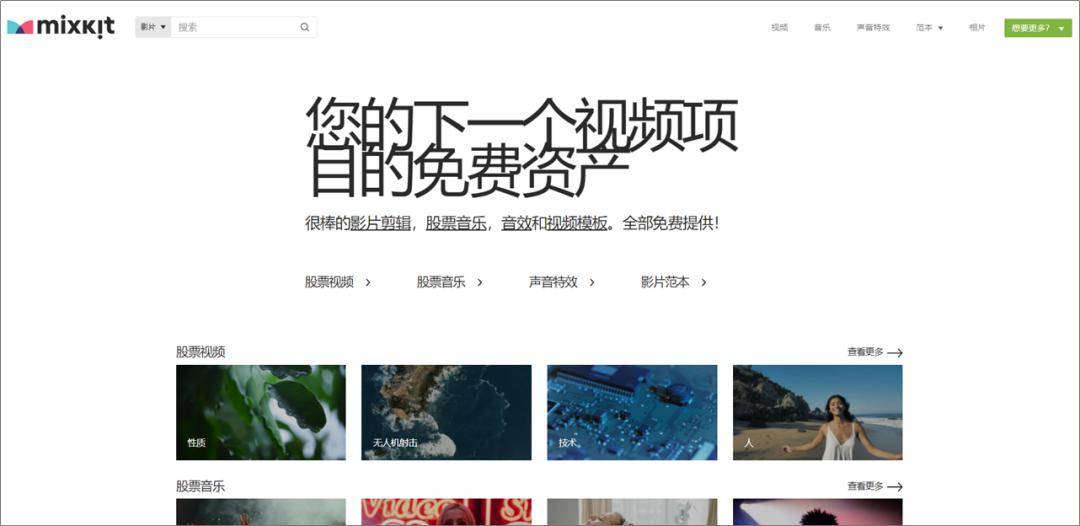The height and width of the screenshot is (526, 1080).
Task: Go to 股票音乐 category link with chevron
Action: 449,282
